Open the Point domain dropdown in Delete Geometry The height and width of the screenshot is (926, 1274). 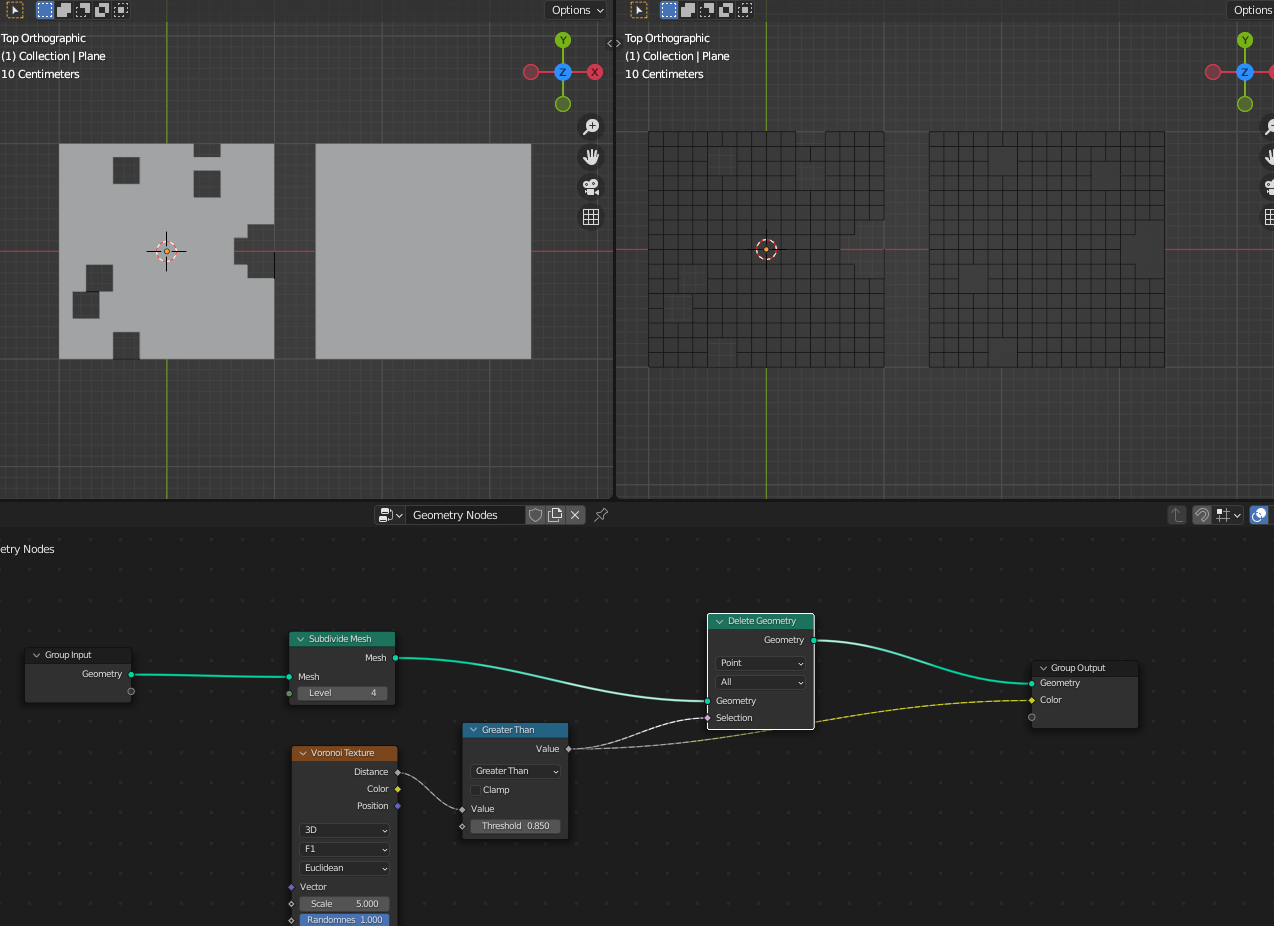[x=761, y=663]
